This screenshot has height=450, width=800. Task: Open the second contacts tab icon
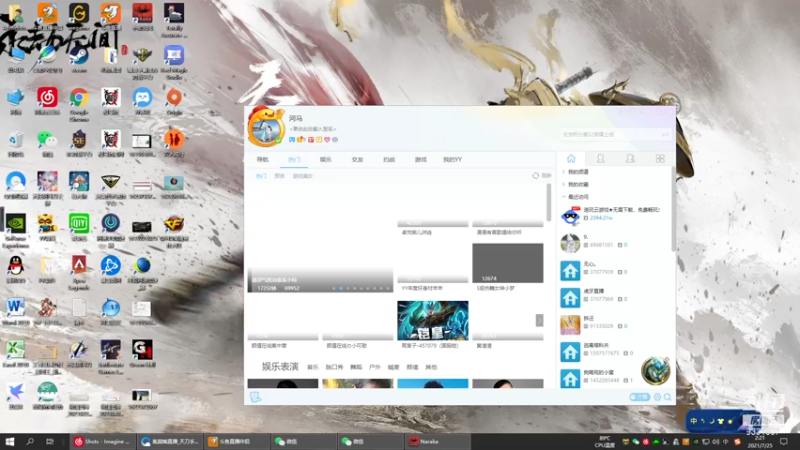630,159
